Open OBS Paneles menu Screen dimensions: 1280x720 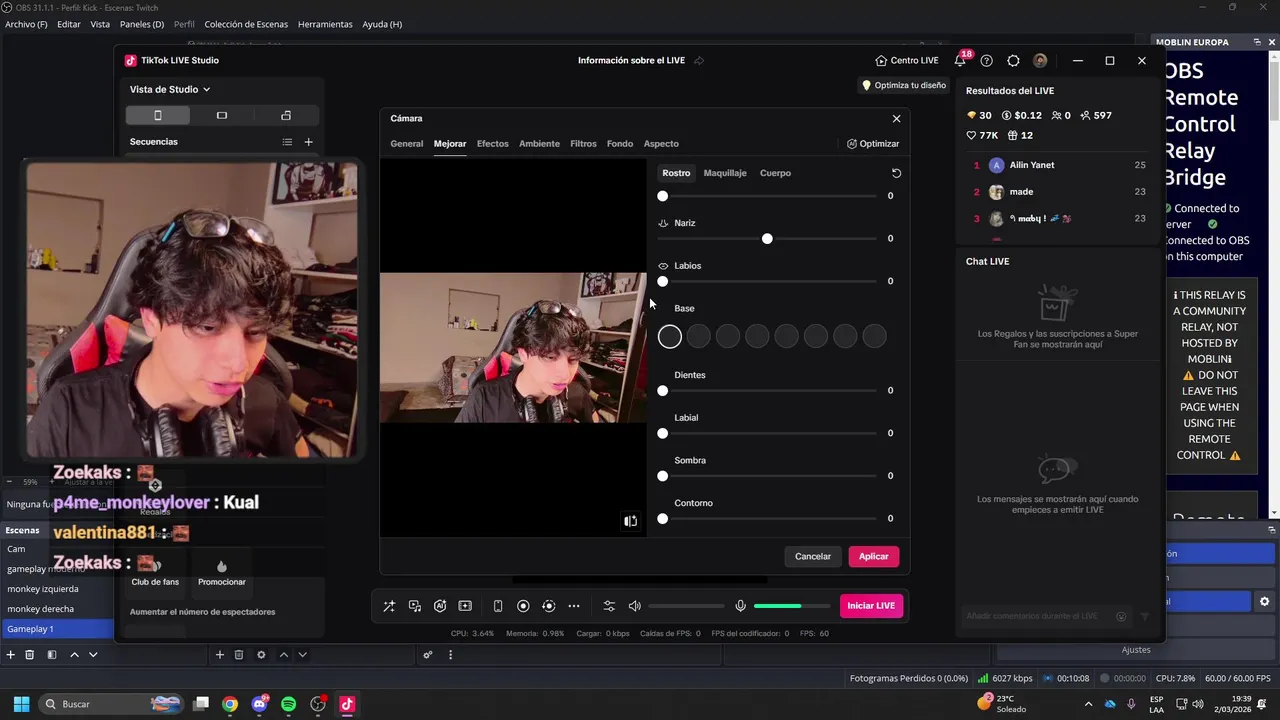[x=142, y=24]
